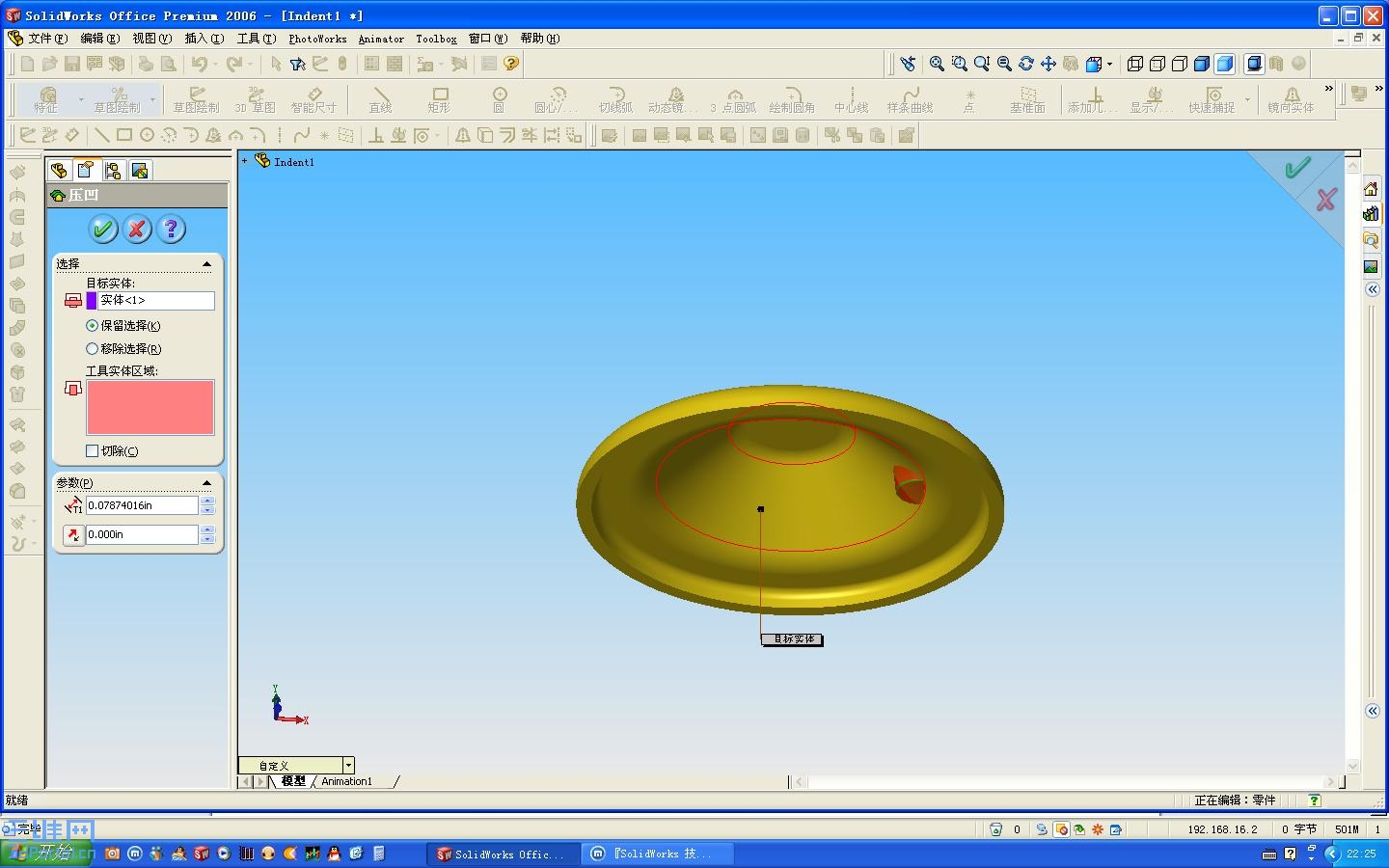Open the FeatureManager design tree tab
Image resolution: width=1389 pixels, height=868 pixels.
click(x=59, y=171)
